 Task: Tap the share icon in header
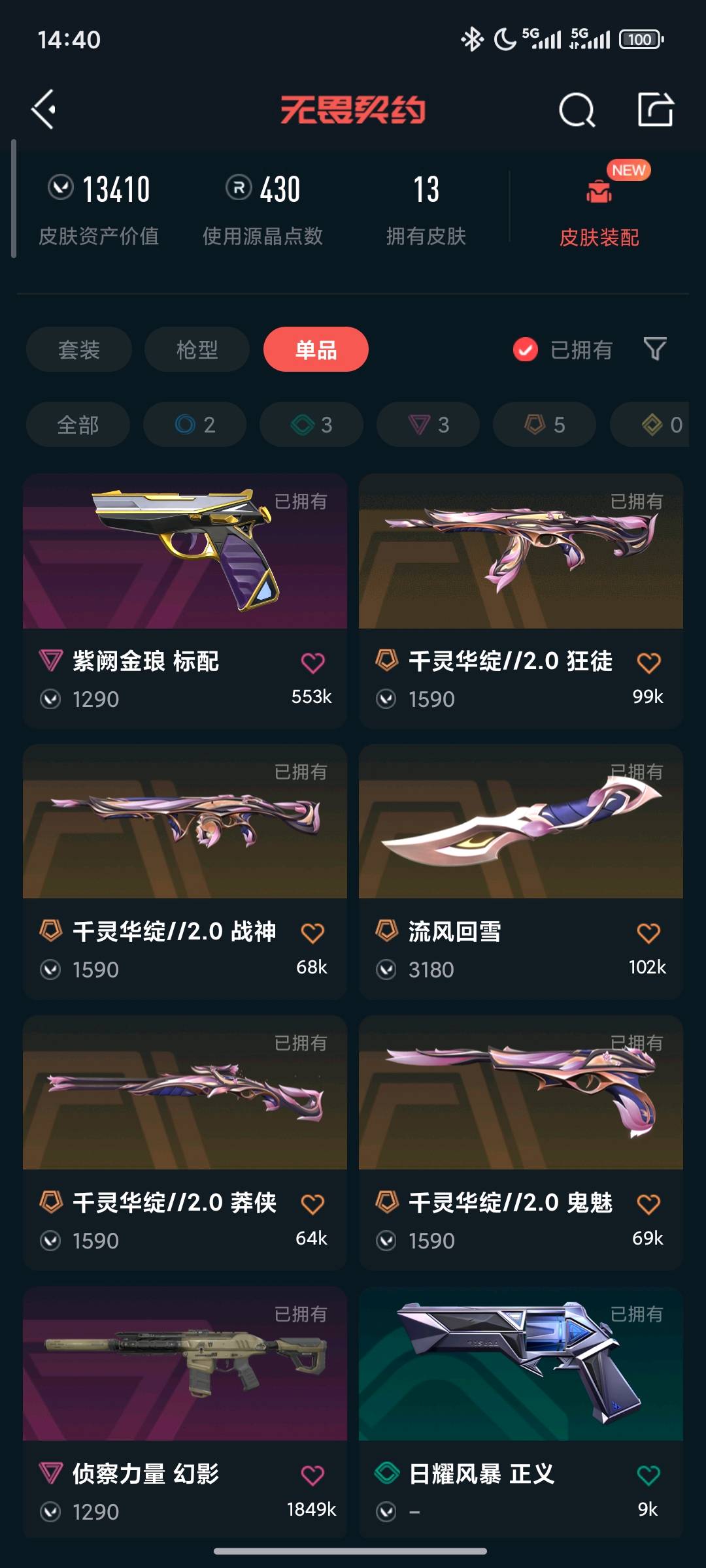(x=656, y=108)
